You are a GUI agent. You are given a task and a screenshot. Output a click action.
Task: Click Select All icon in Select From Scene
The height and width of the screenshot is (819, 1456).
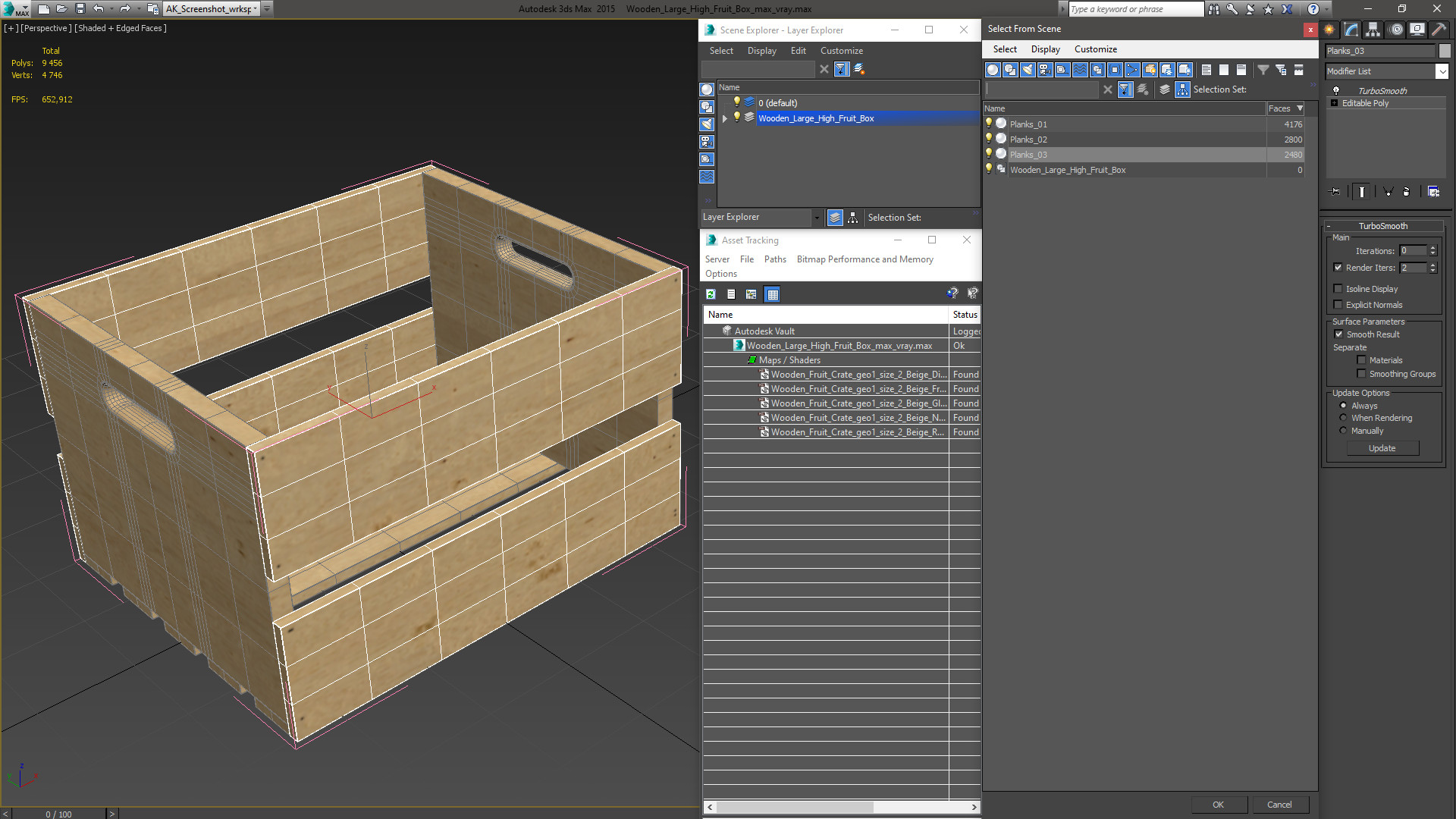click(x=1207, y=70)
